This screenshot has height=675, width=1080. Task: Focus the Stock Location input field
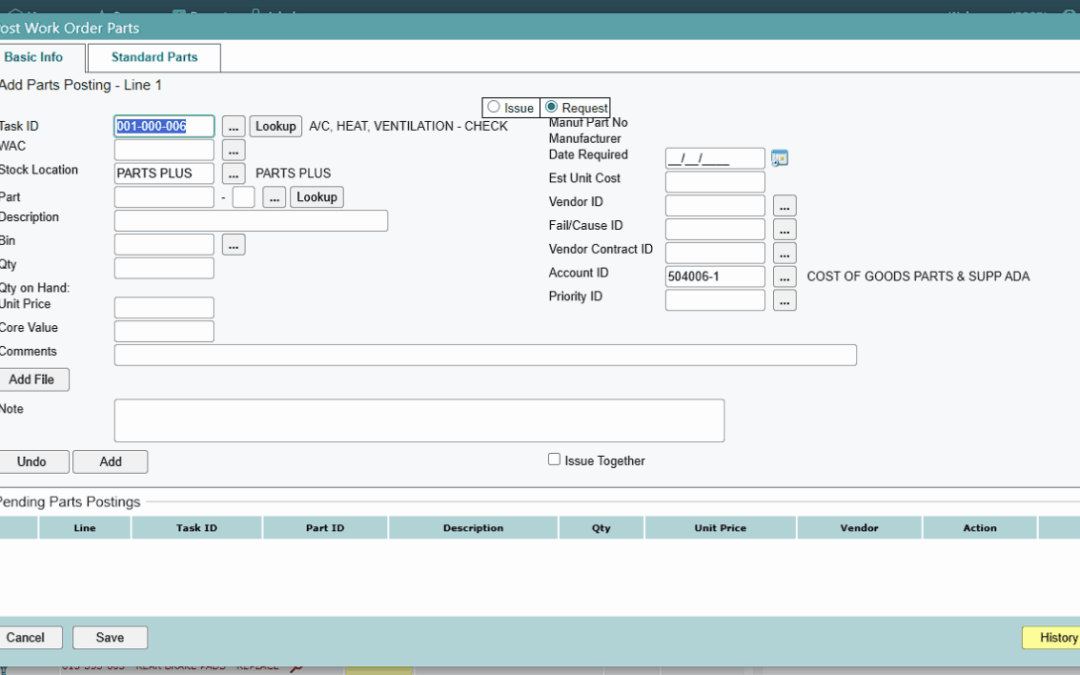pos(164,174)
